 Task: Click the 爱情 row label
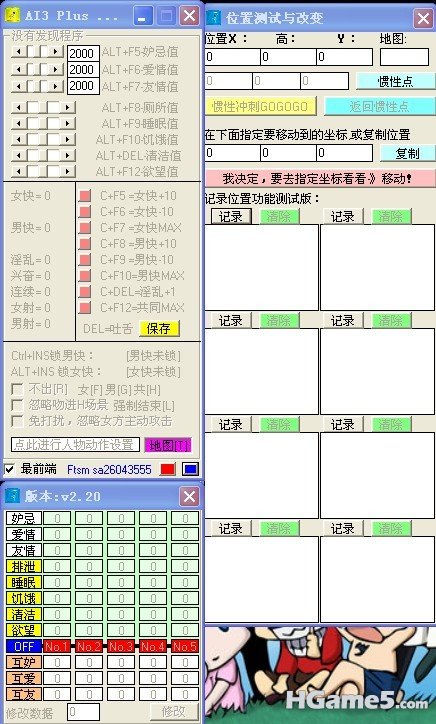pyautogui.click(x=24, y=534)
